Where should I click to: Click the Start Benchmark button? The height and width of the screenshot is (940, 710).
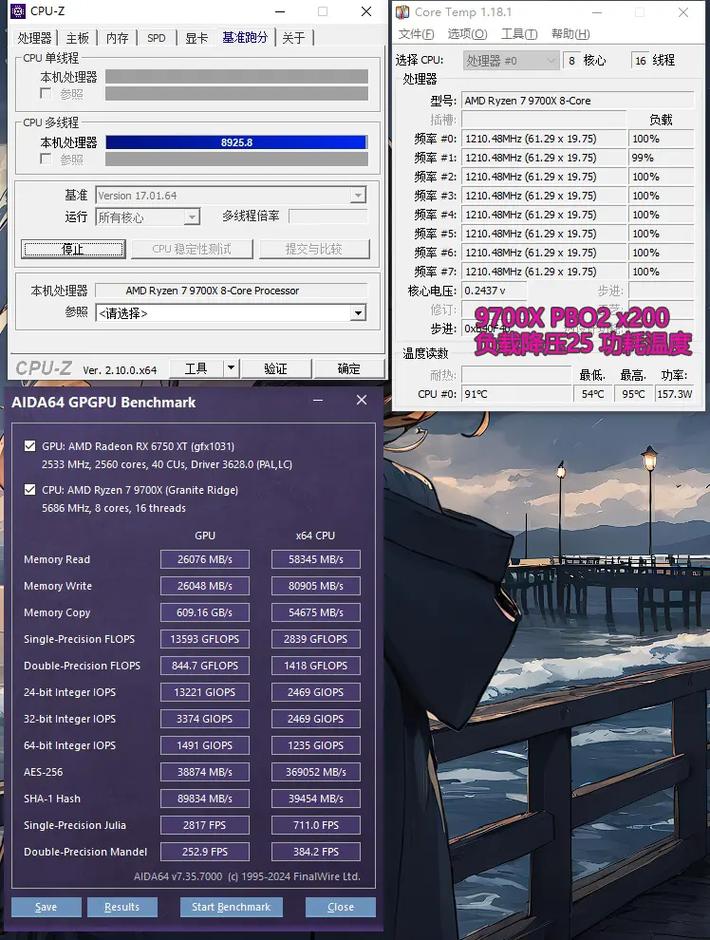coord(231,907)
